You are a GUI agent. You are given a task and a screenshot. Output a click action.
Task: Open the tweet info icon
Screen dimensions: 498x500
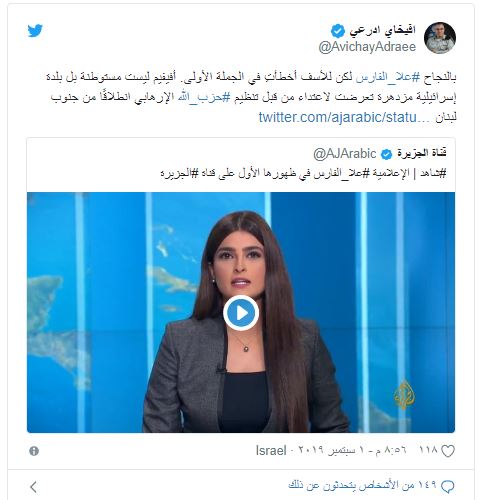click(x=34, y=451)
